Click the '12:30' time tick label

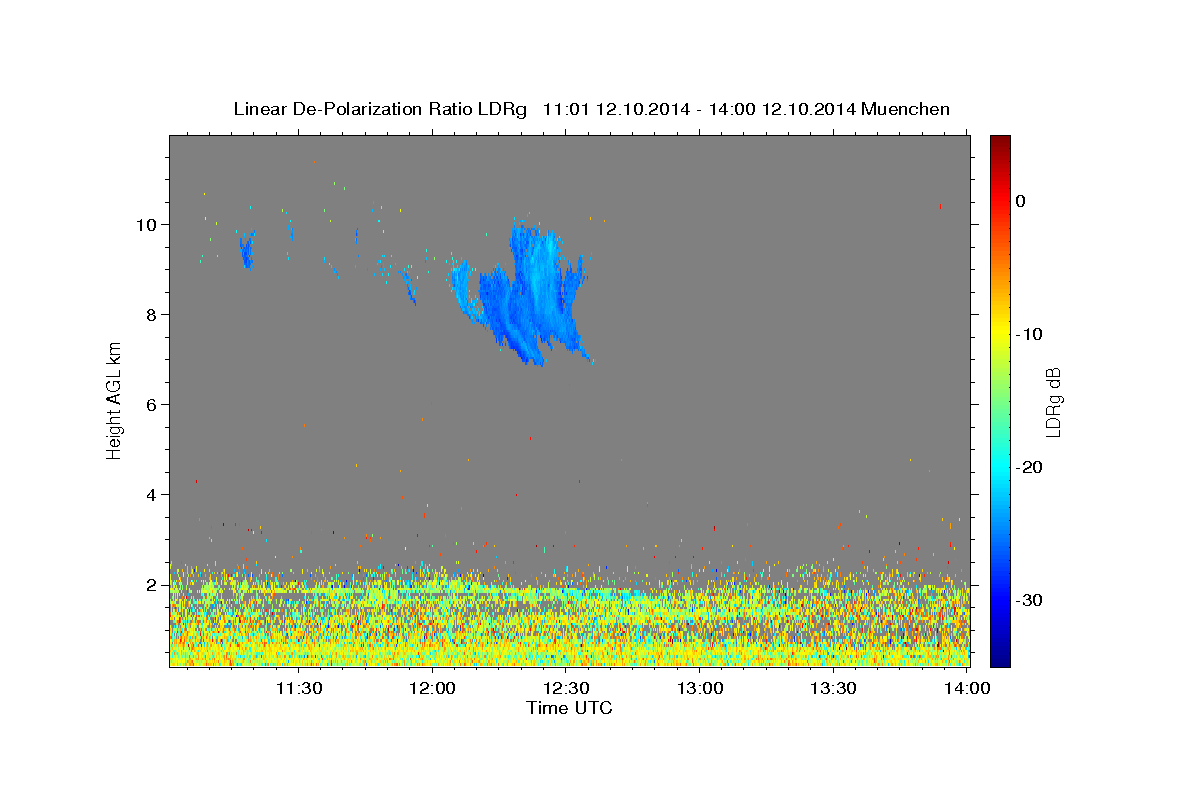[566, 688]
